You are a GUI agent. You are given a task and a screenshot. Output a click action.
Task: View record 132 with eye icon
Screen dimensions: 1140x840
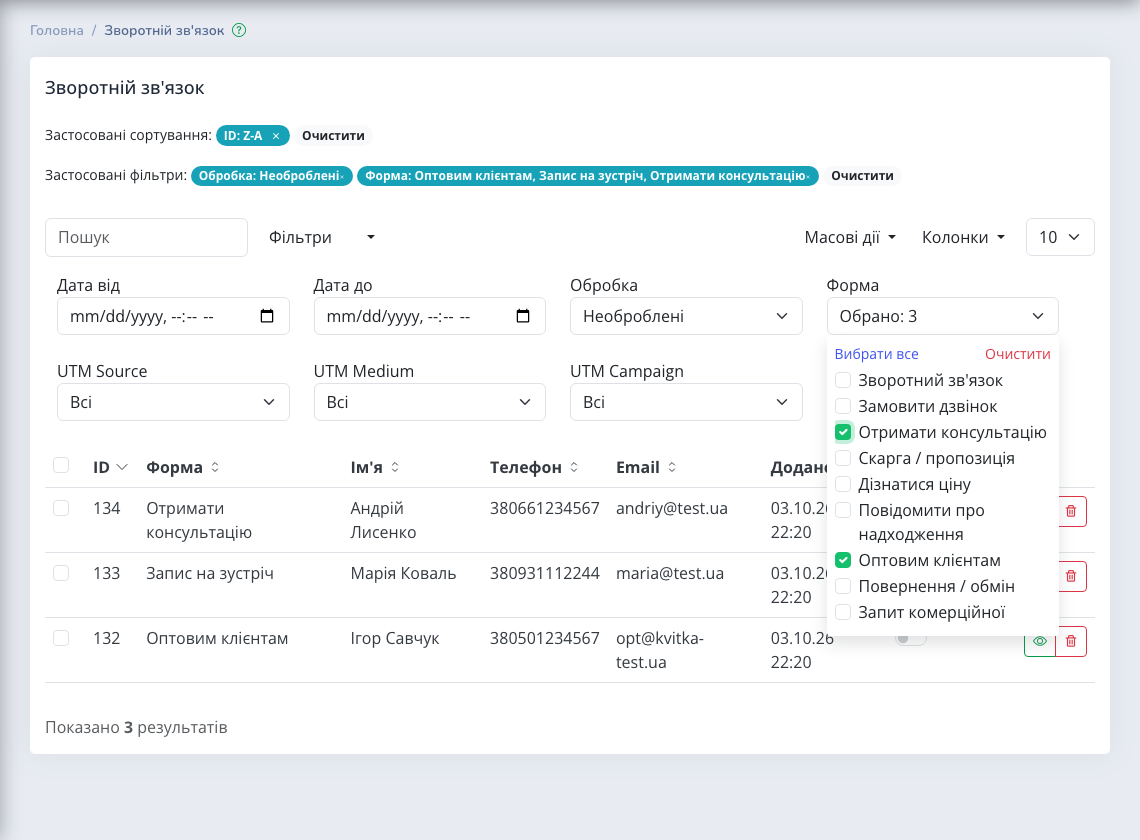1040,641
